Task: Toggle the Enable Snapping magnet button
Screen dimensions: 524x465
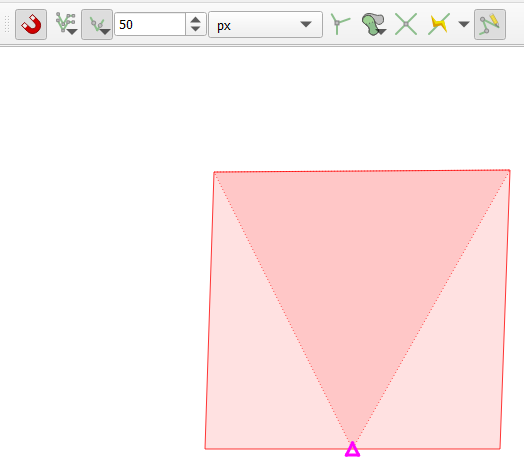Action: (x=31, y=24)
